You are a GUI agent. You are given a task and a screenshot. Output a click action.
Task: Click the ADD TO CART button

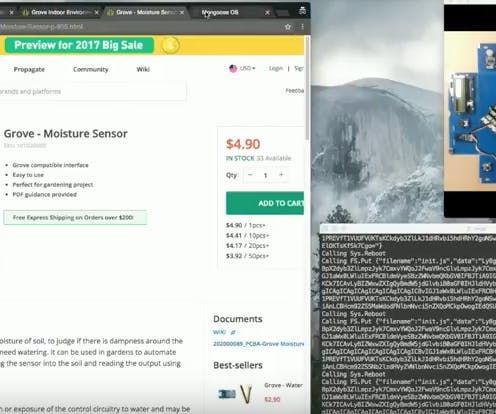tap(265, 203)
